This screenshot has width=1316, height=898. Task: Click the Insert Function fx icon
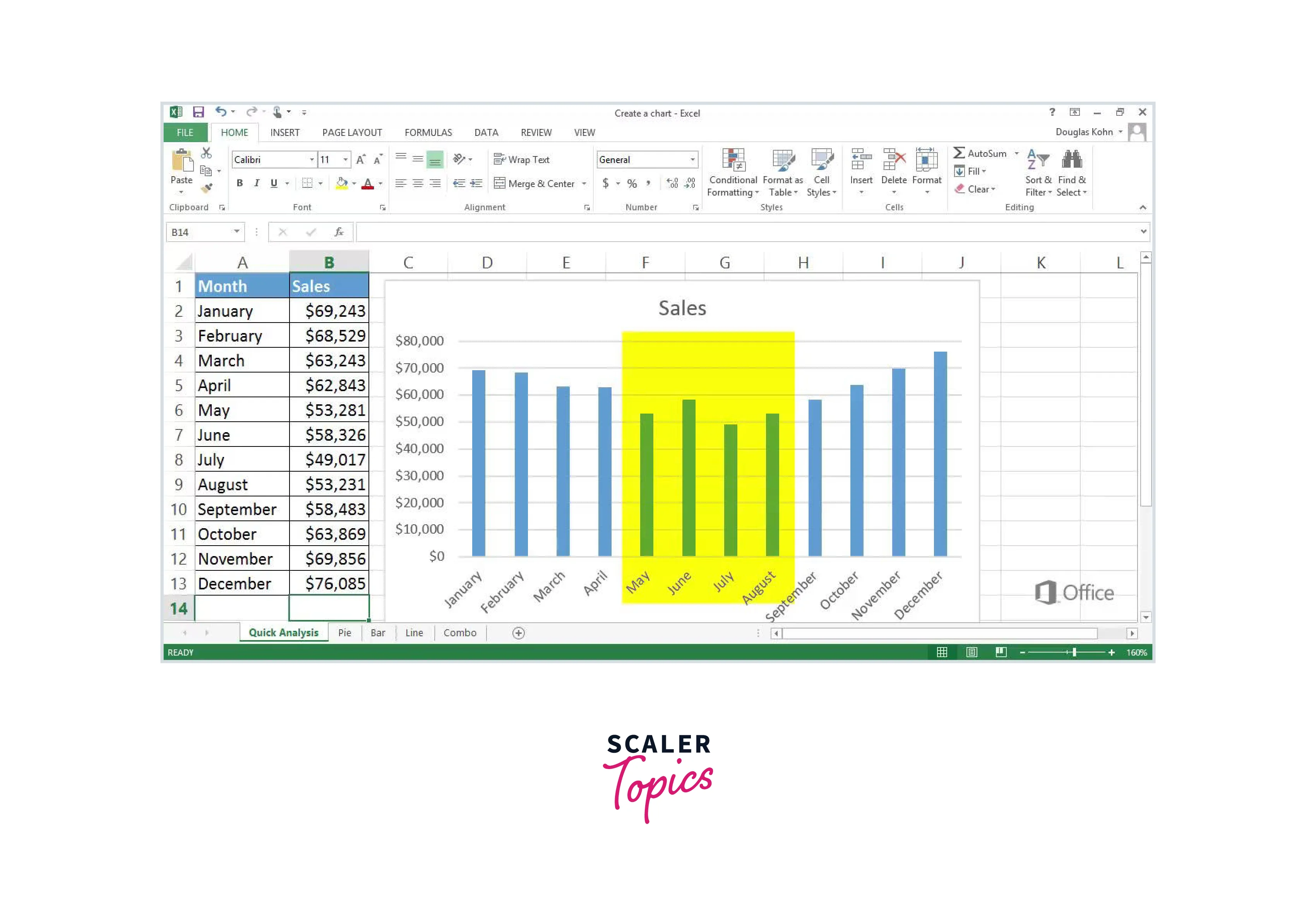point(339,232)
